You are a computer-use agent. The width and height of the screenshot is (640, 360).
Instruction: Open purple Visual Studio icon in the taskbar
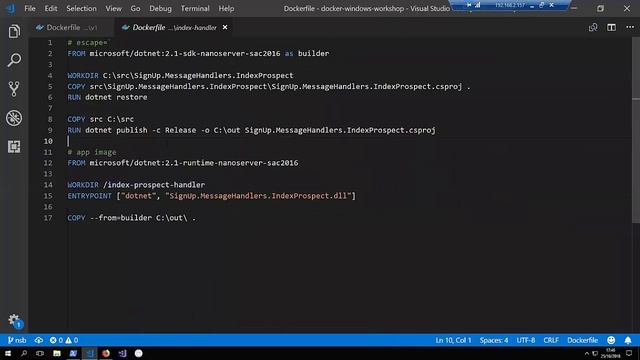[122, 353]
